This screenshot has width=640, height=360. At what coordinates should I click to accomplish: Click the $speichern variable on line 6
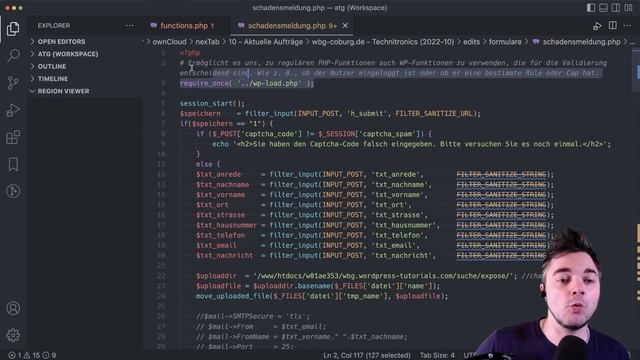(200, 114)
